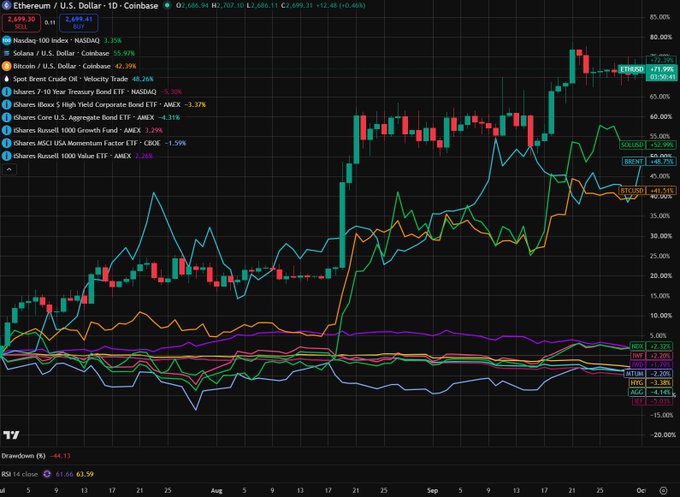Click the Brent Crude Oil droplet icon
This screenshot has width=680, height=497.
[x=7, y=79]
